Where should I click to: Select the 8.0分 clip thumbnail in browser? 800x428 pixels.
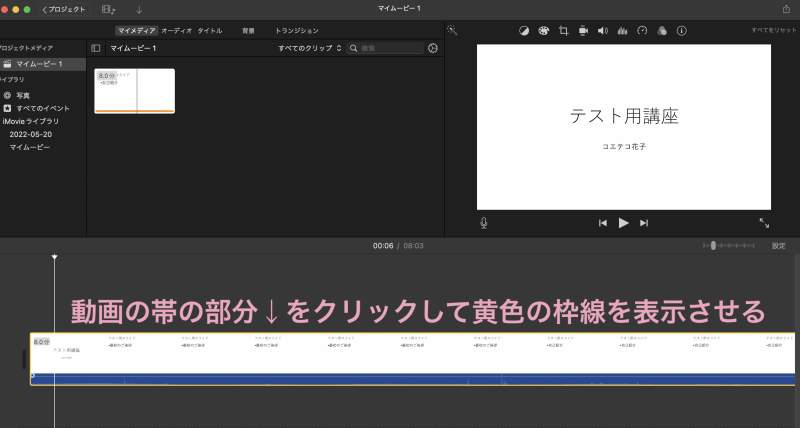[135, 91]
